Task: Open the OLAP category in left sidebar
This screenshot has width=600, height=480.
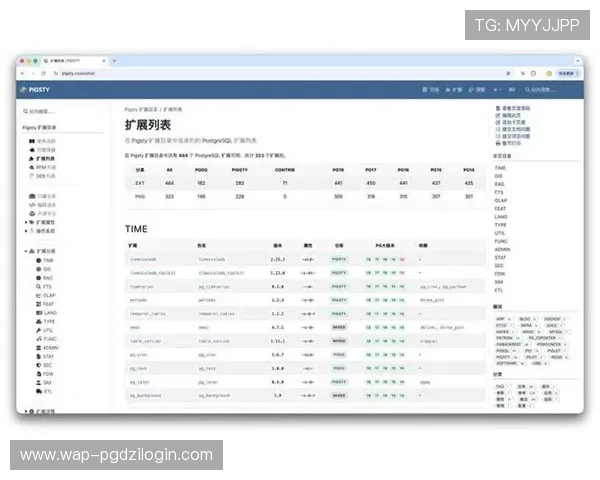Action: tap(49, 295)
